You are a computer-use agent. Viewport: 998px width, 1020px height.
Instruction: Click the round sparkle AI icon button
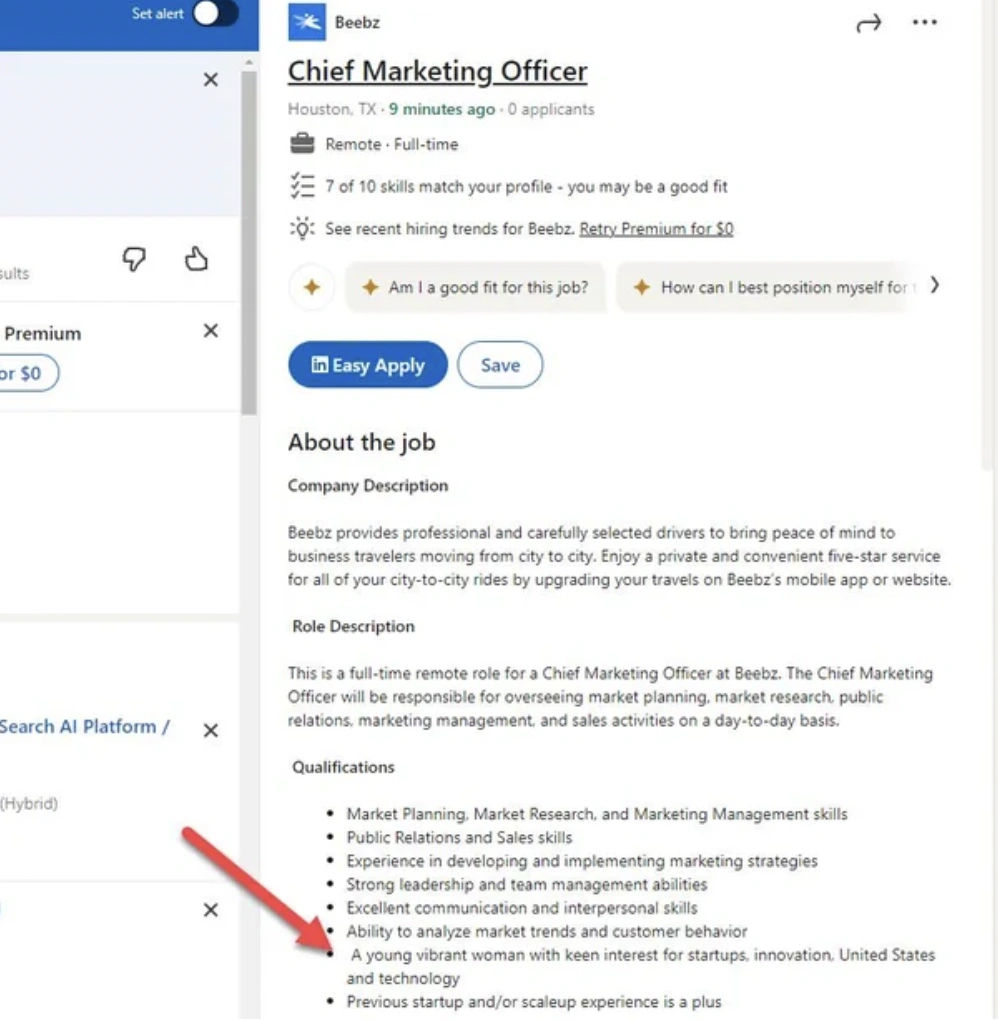point(311,287)
